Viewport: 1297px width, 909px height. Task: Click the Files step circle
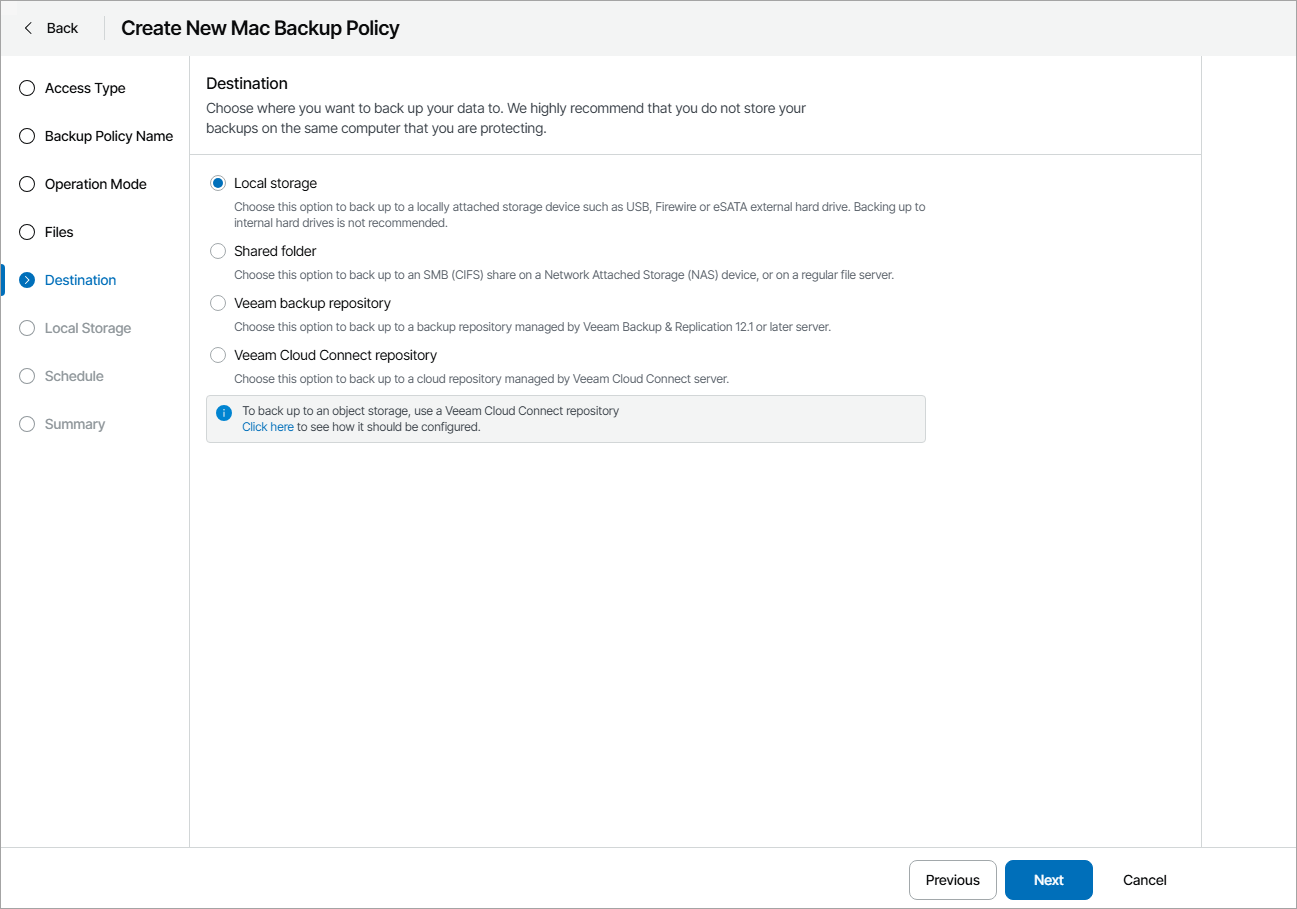(x=26, y=232)
